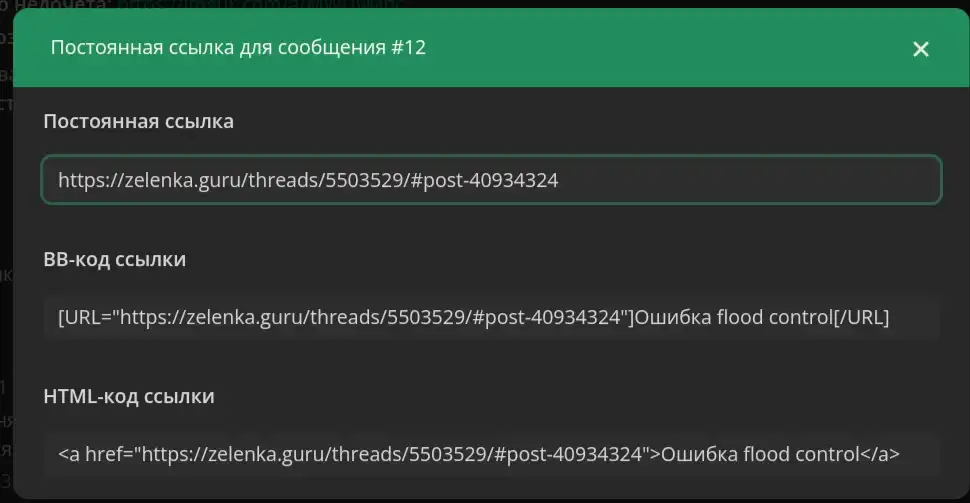Focus the BB-code link field
Image resolution: width=970 pixels, height=503 pixels.
tap(490, 318)
